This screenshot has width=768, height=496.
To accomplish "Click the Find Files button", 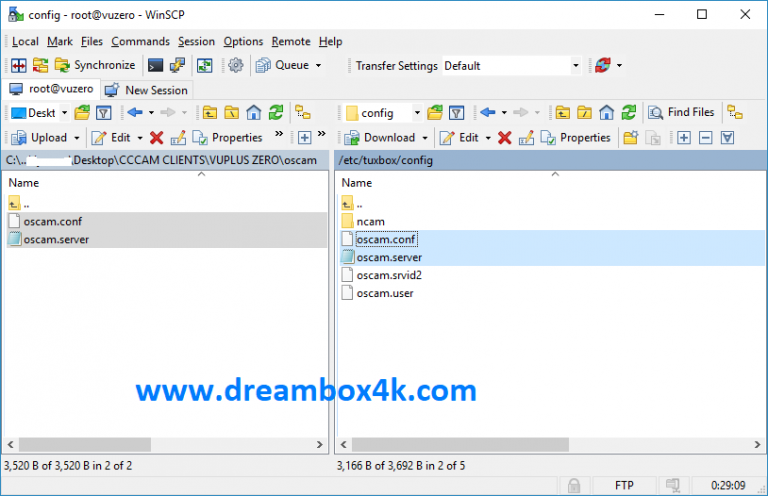I will pyautogui.click(x=681, y=113).
